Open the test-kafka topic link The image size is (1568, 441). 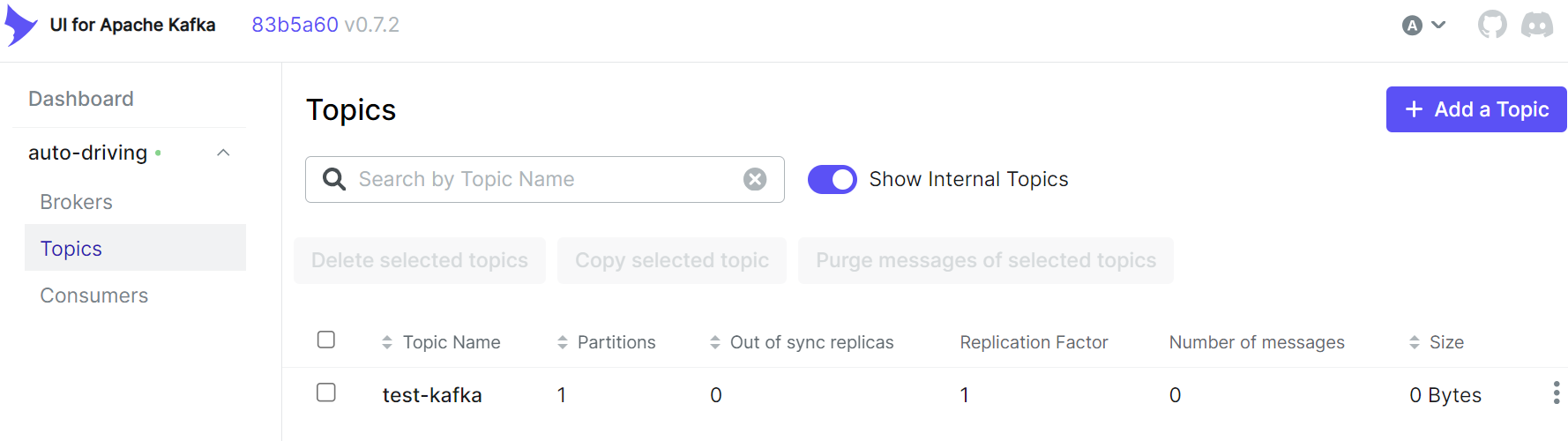[432, 395]
